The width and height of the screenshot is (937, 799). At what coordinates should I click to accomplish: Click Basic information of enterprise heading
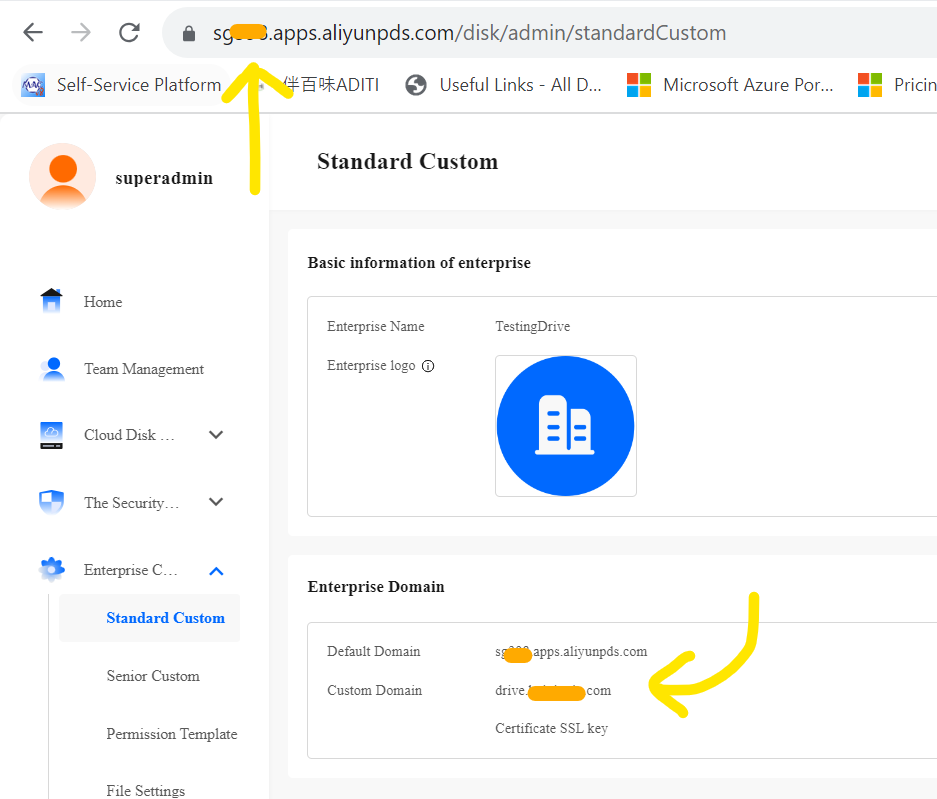419,263
